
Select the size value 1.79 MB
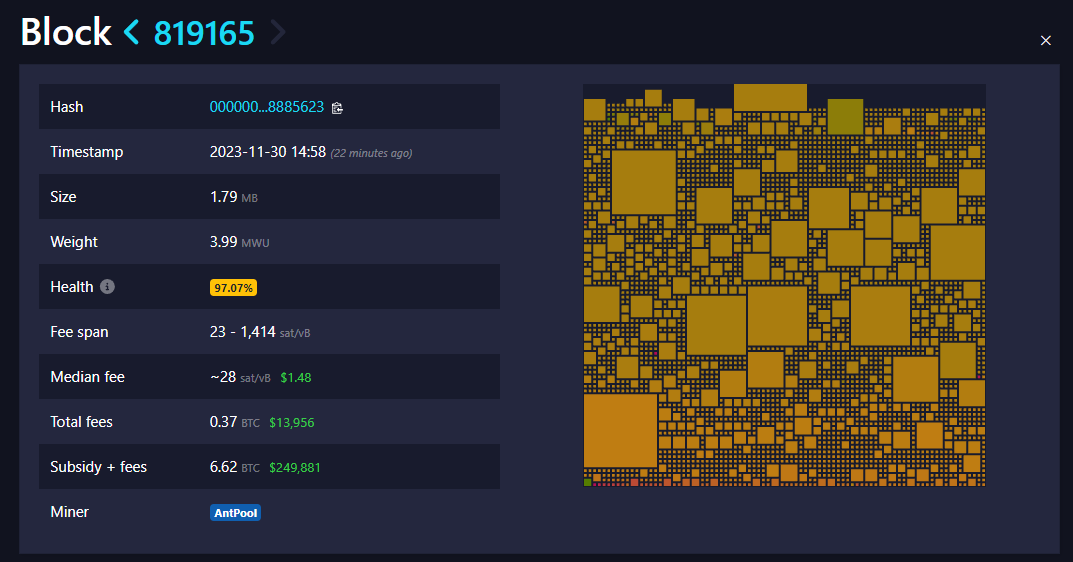point(233,197)
